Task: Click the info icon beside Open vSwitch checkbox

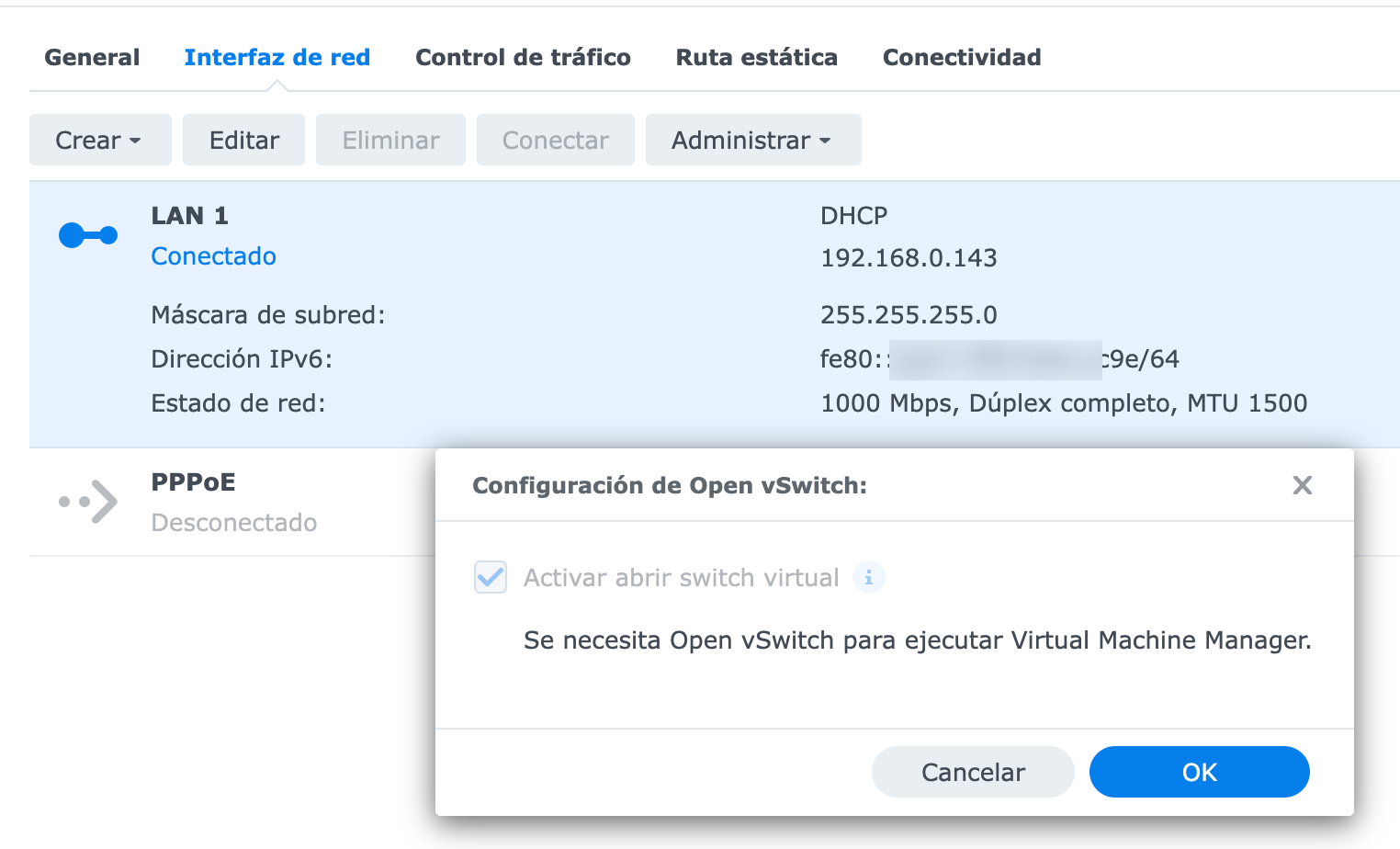Action: 869,577
